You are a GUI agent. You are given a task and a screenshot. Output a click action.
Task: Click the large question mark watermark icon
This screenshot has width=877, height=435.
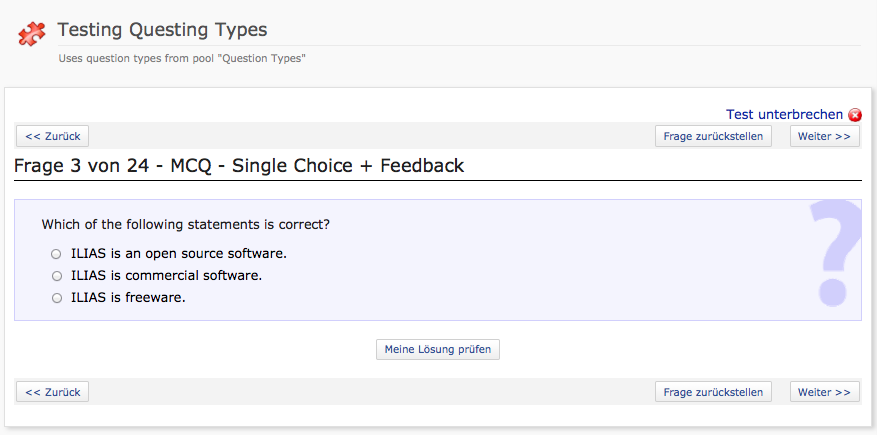pyautogui.click(x=834, y=252)
